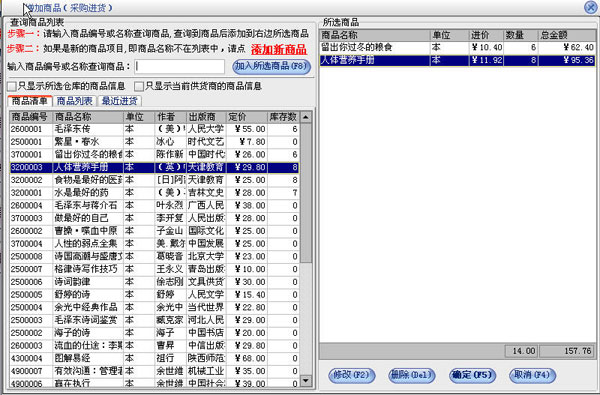This screenshot has height=395, width=600.
Task: Click author cell 冰心
Action: [x=170, y=142]
